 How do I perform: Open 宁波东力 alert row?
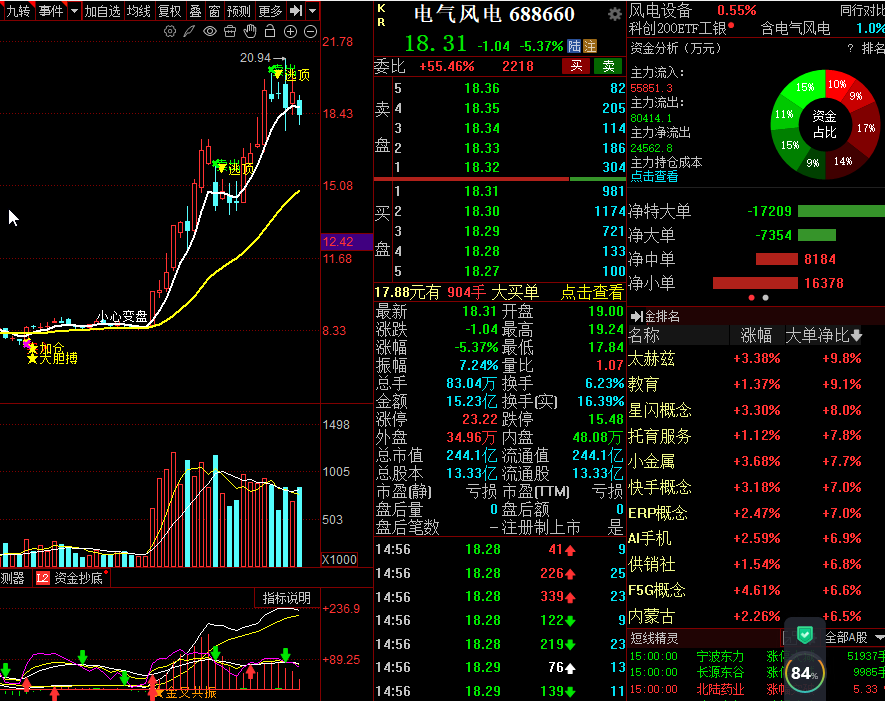(756, 656)
